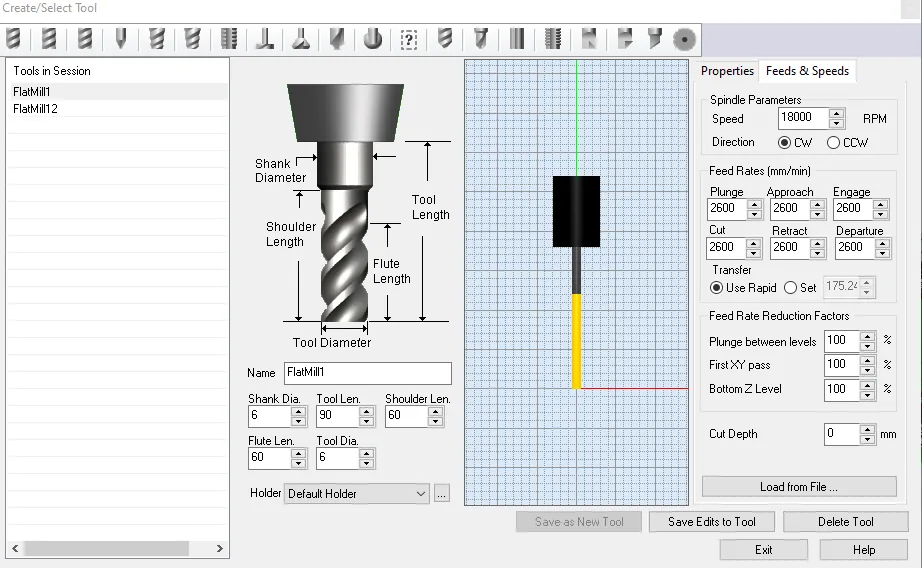Increase Shank Dia. with up arrow
The image size is (922, 568).
tap(298, 411)
